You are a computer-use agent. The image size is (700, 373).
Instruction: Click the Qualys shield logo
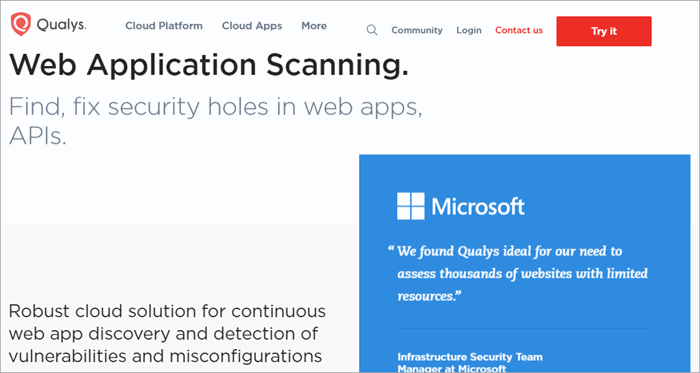(21, 24)
